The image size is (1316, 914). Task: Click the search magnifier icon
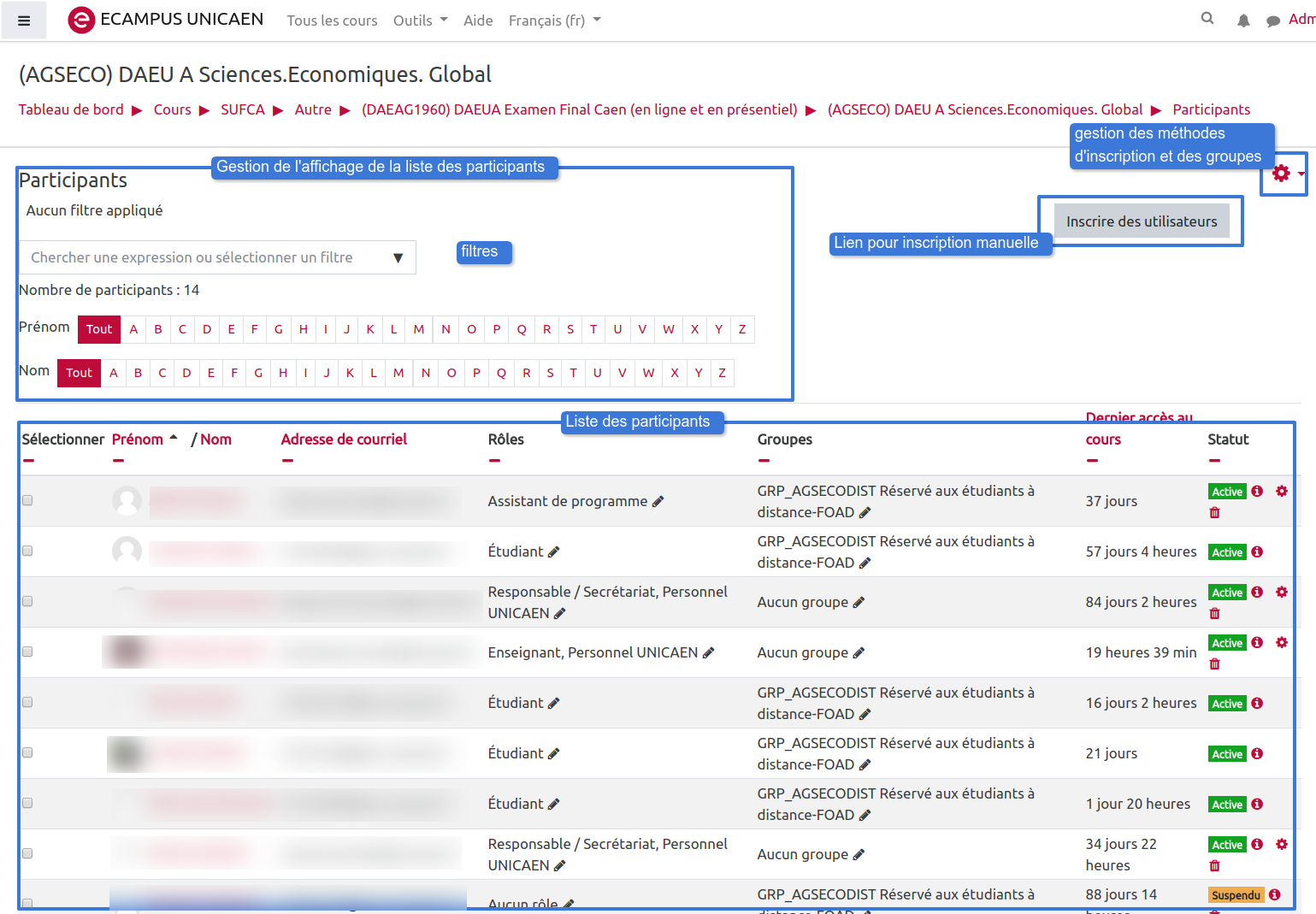point(1207,18)
